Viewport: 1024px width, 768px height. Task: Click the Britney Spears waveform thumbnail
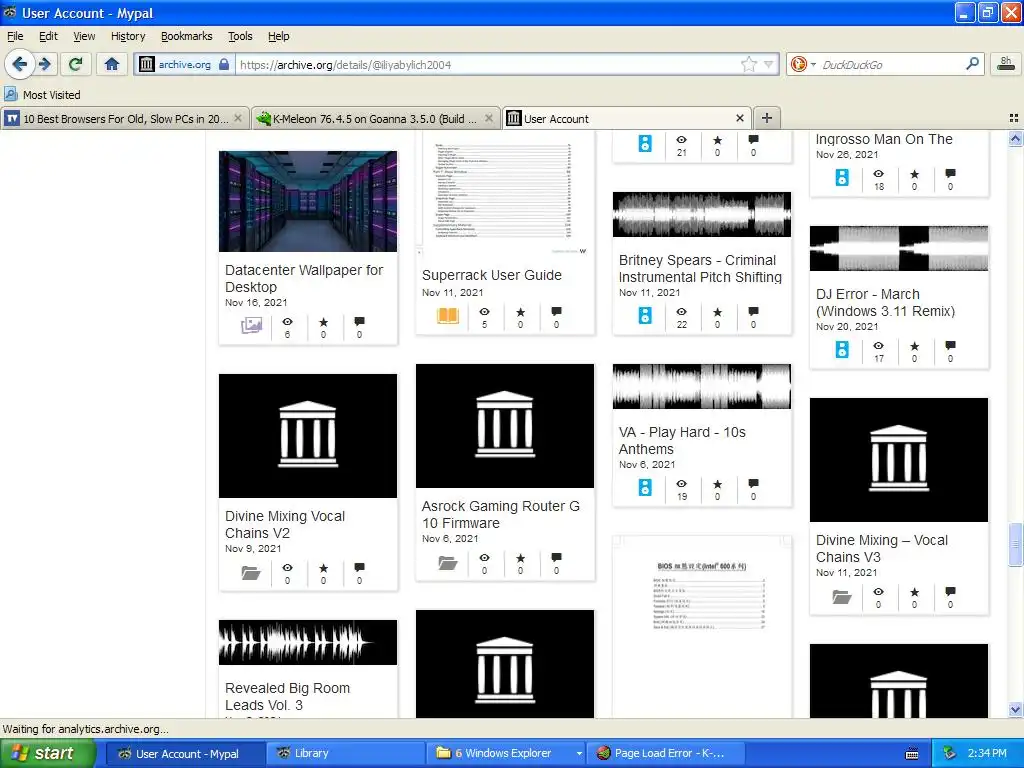(701, 214)
